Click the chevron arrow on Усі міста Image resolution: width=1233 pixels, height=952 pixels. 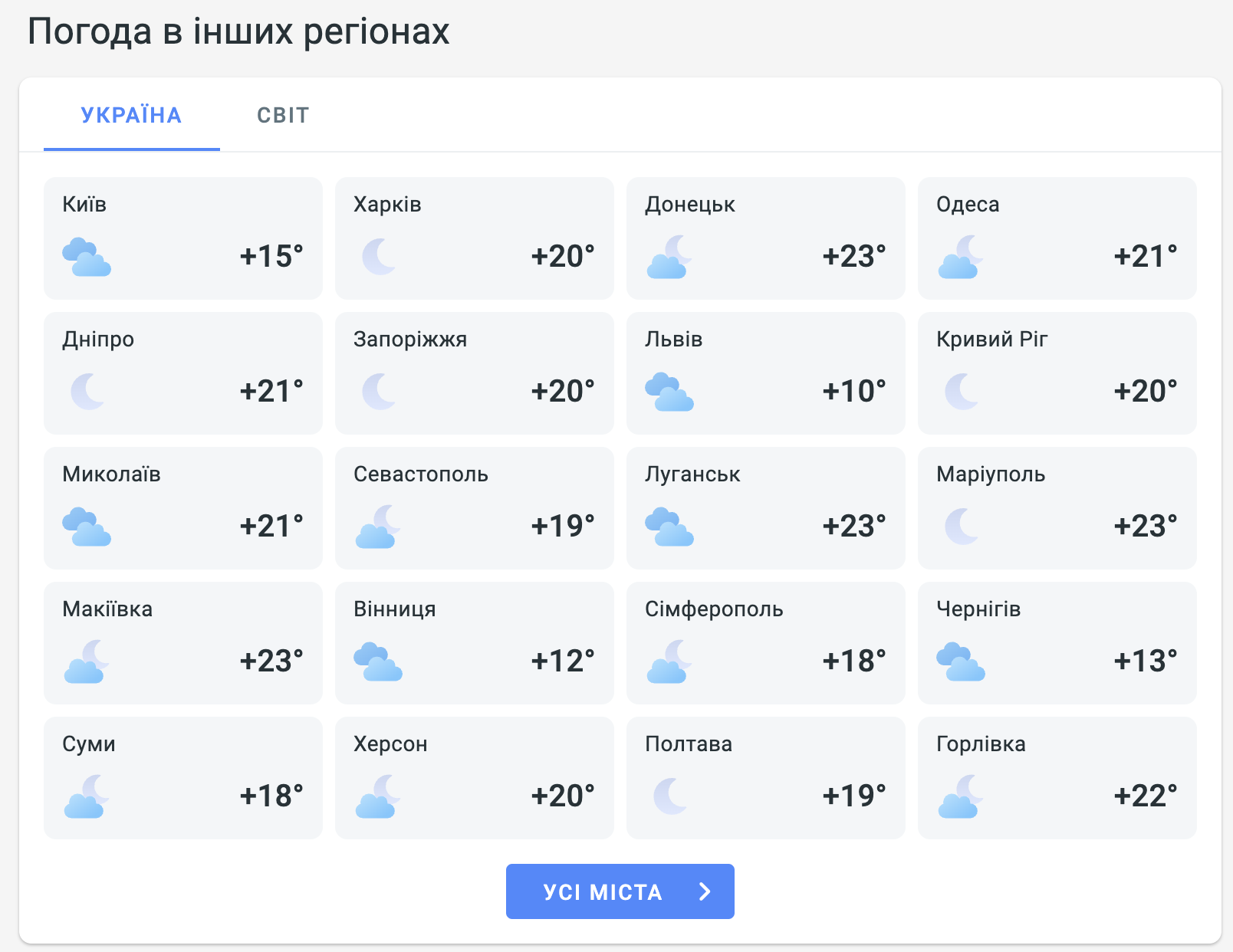[705, 891]
